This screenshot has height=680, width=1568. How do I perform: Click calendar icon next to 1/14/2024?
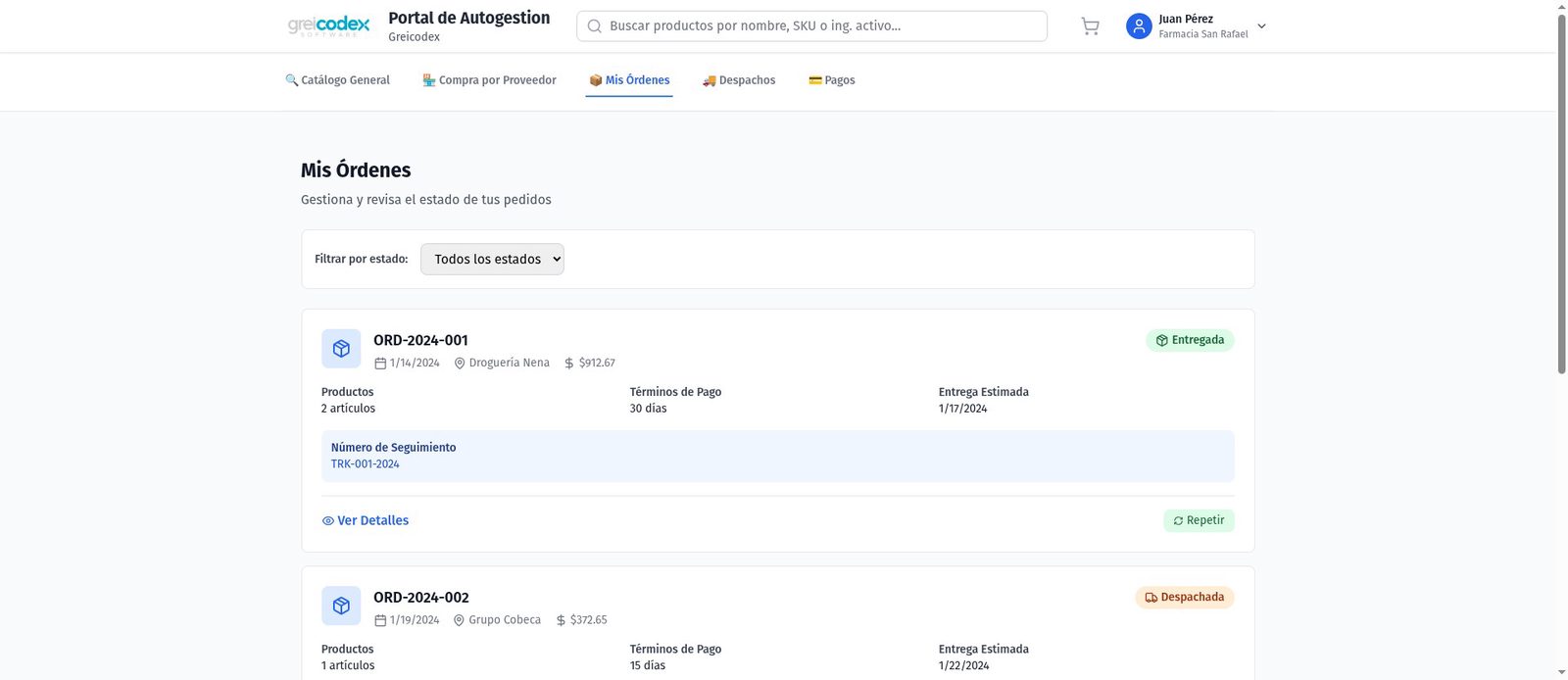tap(380, 364)
